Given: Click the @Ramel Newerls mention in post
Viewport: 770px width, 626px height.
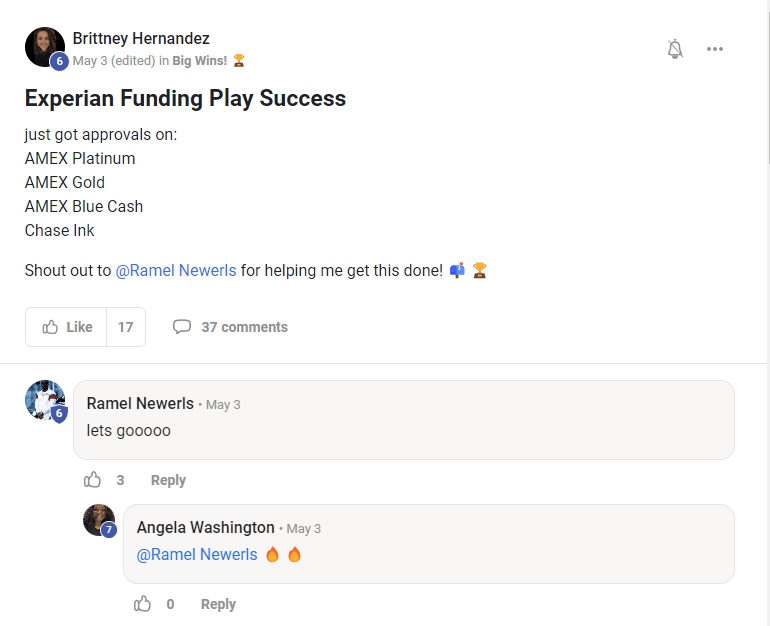Looking at the screenshot, I should (x=176, y=270).
